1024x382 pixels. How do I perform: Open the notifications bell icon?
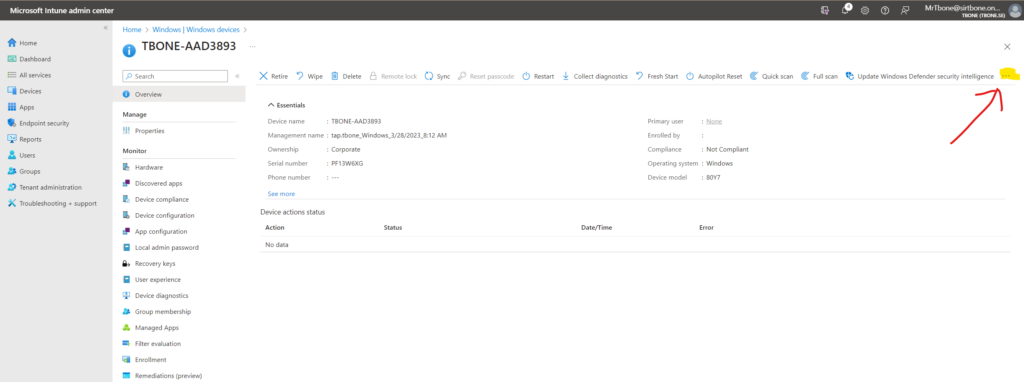coord(846,10)
